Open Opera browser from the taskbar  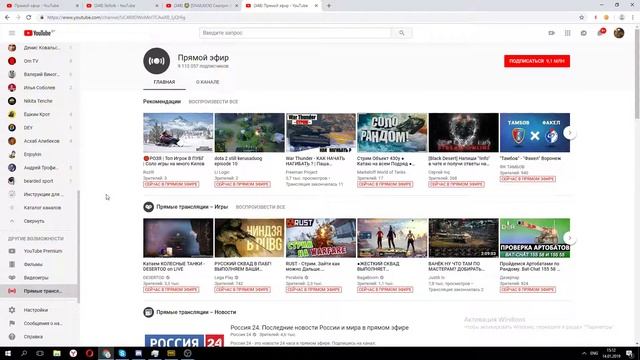click(89, 353)
